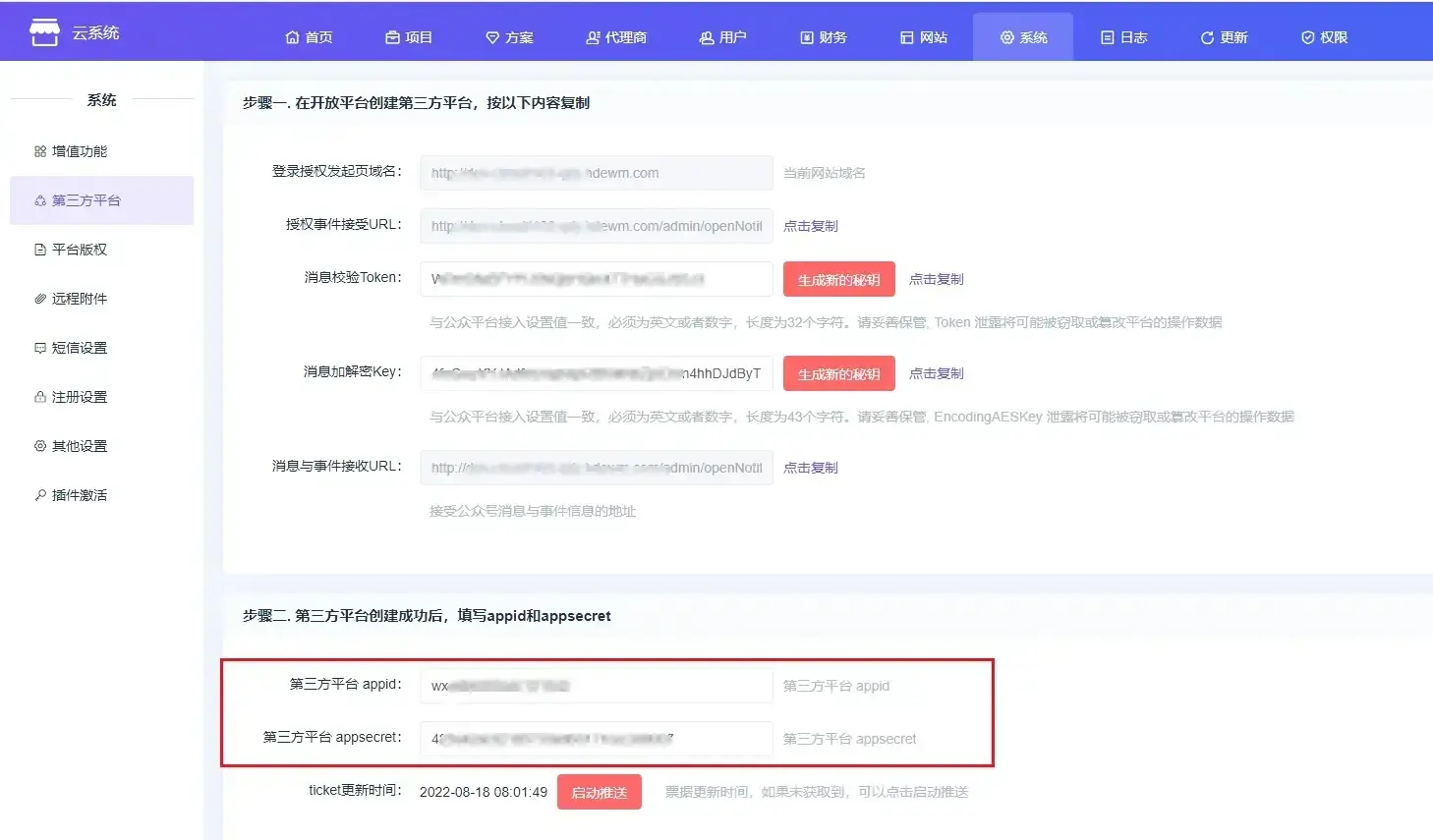The image size is (1433, 840).
Task: Click the briefcase icon beside 项目
Action: 392,37
